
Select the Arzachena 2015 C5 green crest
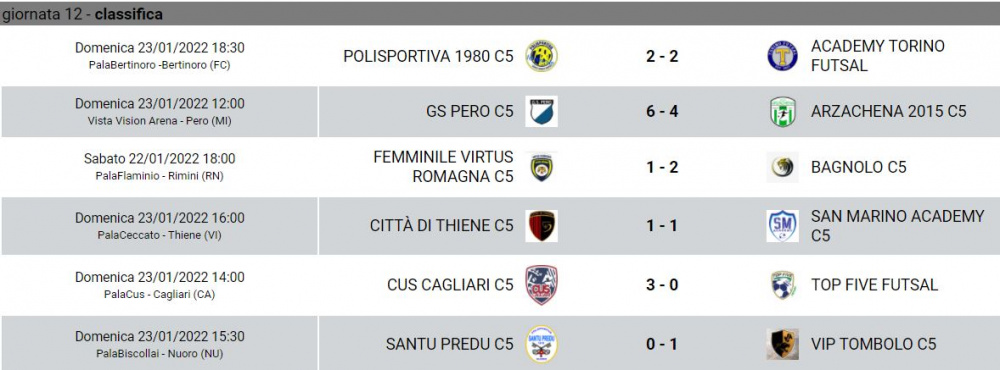pyautogui.click(x=782, y=112)
